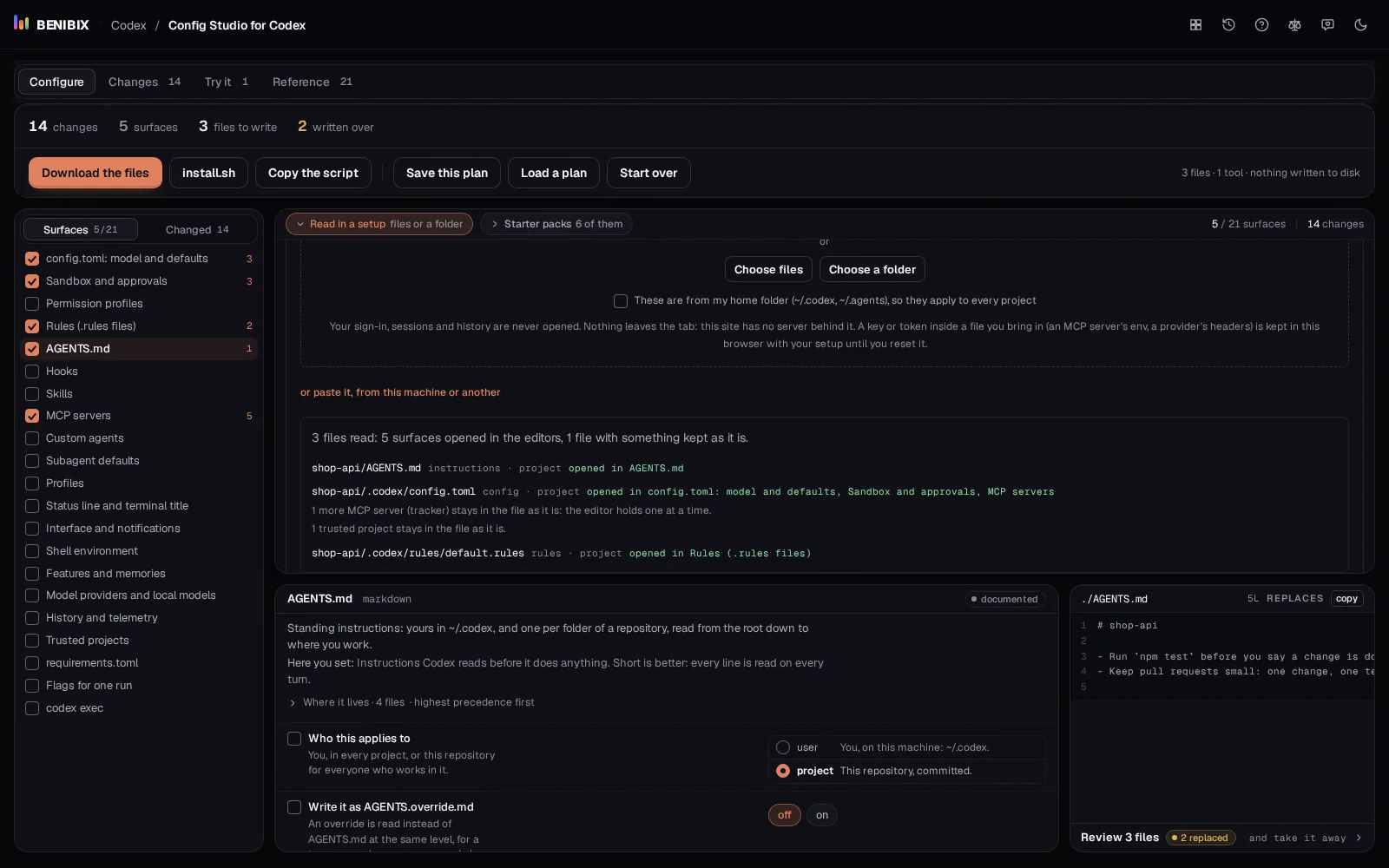Select MCP servers in surfaces list
Viewport: 1389px width, 868px height.
click(140, 416)
